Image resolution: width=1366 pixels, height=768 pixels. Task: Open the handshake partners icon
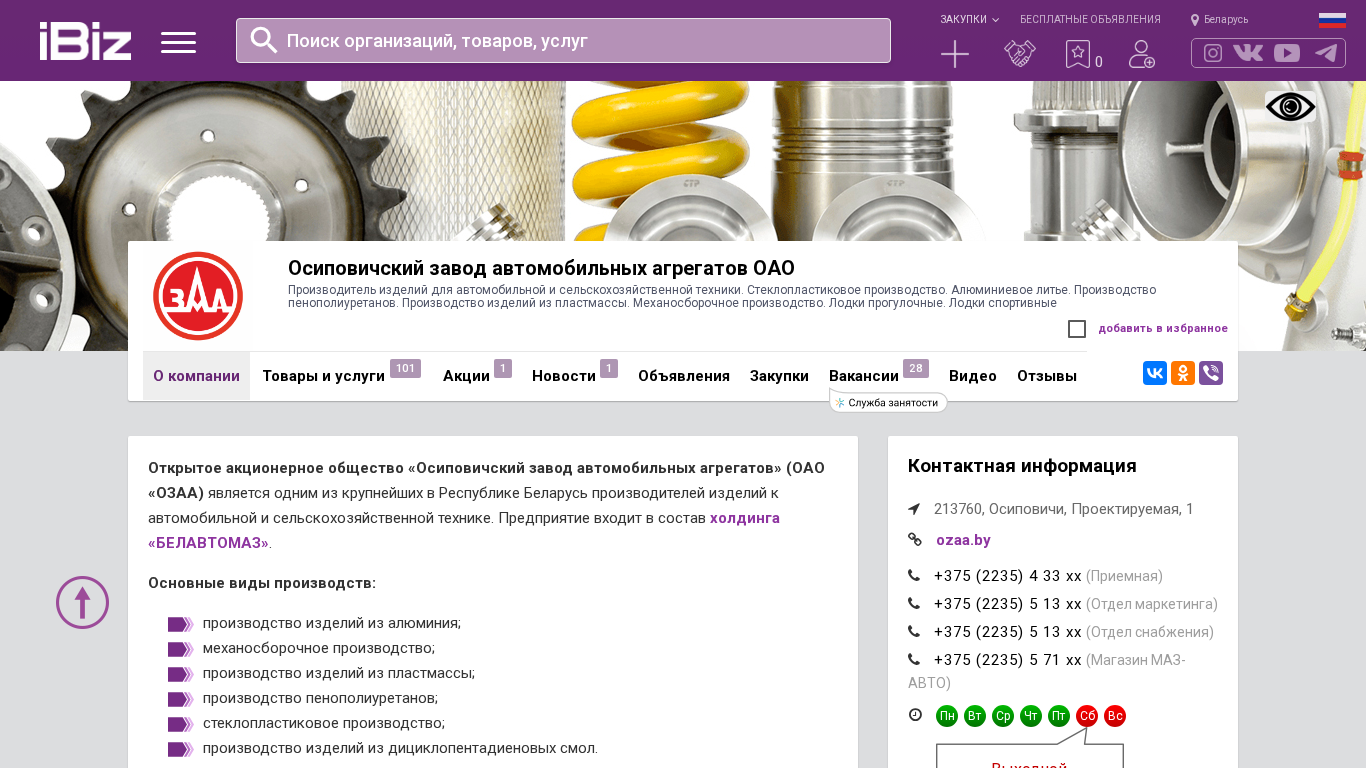click(x=1020, y=54)
